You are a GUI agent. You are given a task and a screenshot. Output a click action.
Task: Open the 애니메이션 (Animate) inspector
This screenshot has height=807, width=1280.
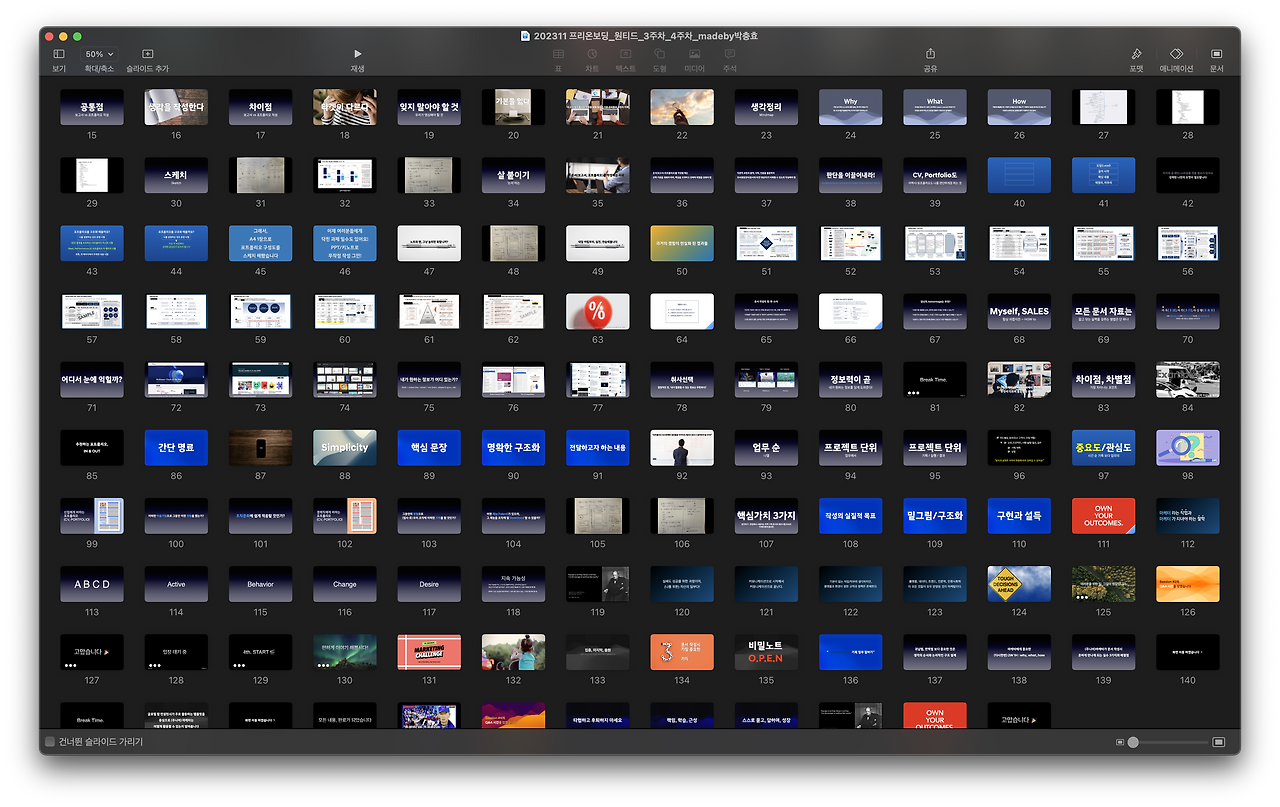1176,54
